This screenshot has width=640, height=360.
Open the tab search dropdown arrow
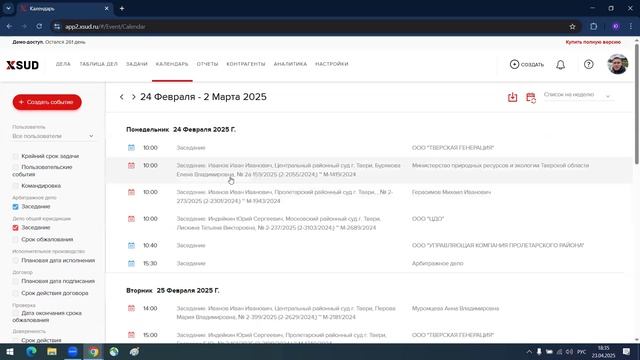click(x=8, y=8)
